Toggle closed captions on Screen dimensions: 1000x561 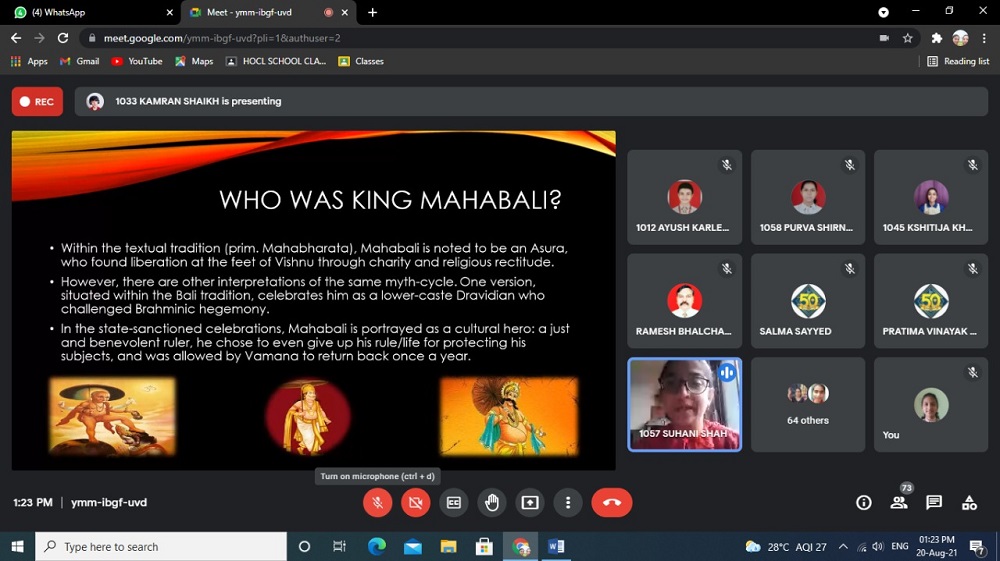click(x=454, y=503)
